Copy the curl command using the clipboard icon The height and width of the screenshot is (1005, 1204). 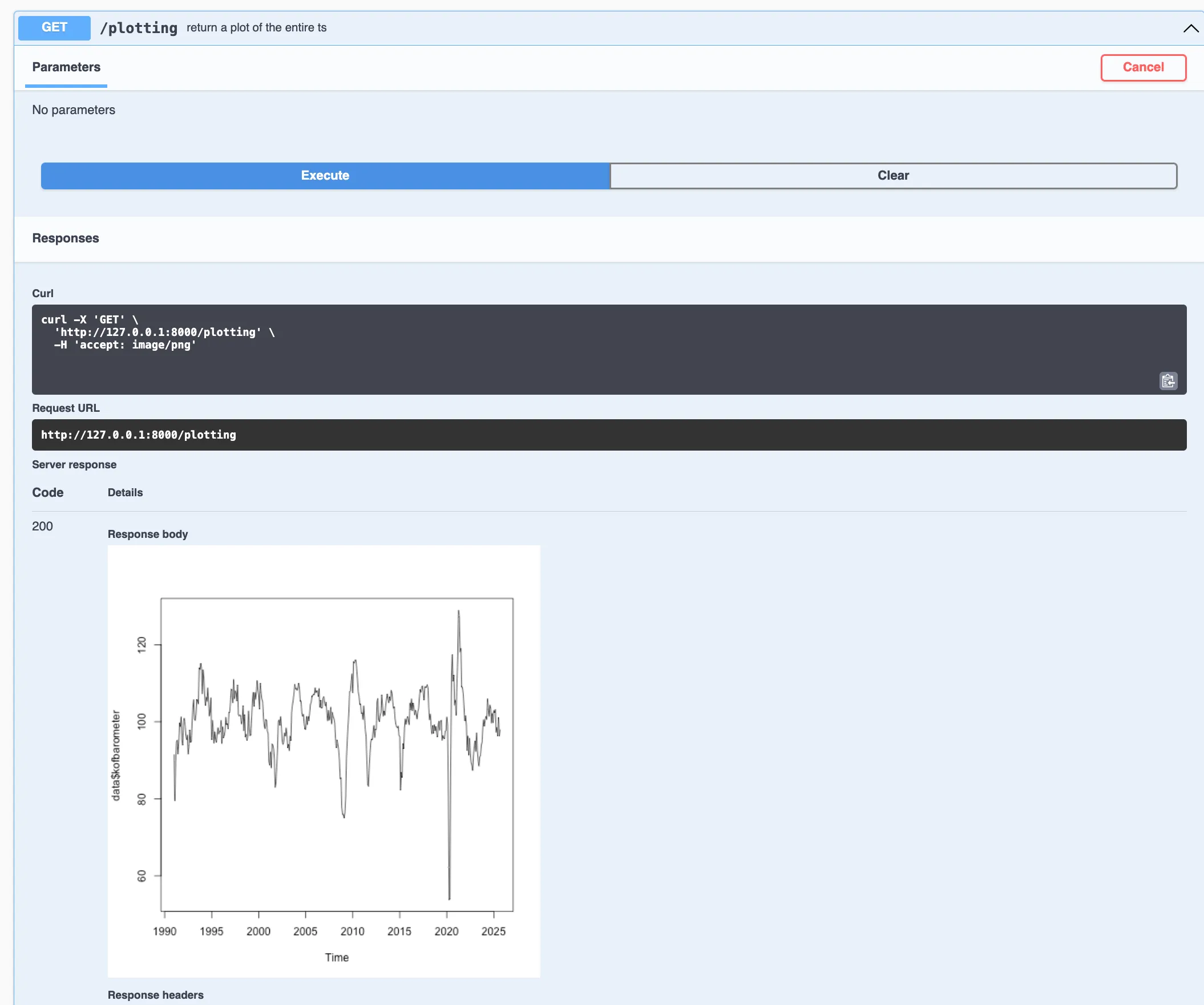[1169, 380]
